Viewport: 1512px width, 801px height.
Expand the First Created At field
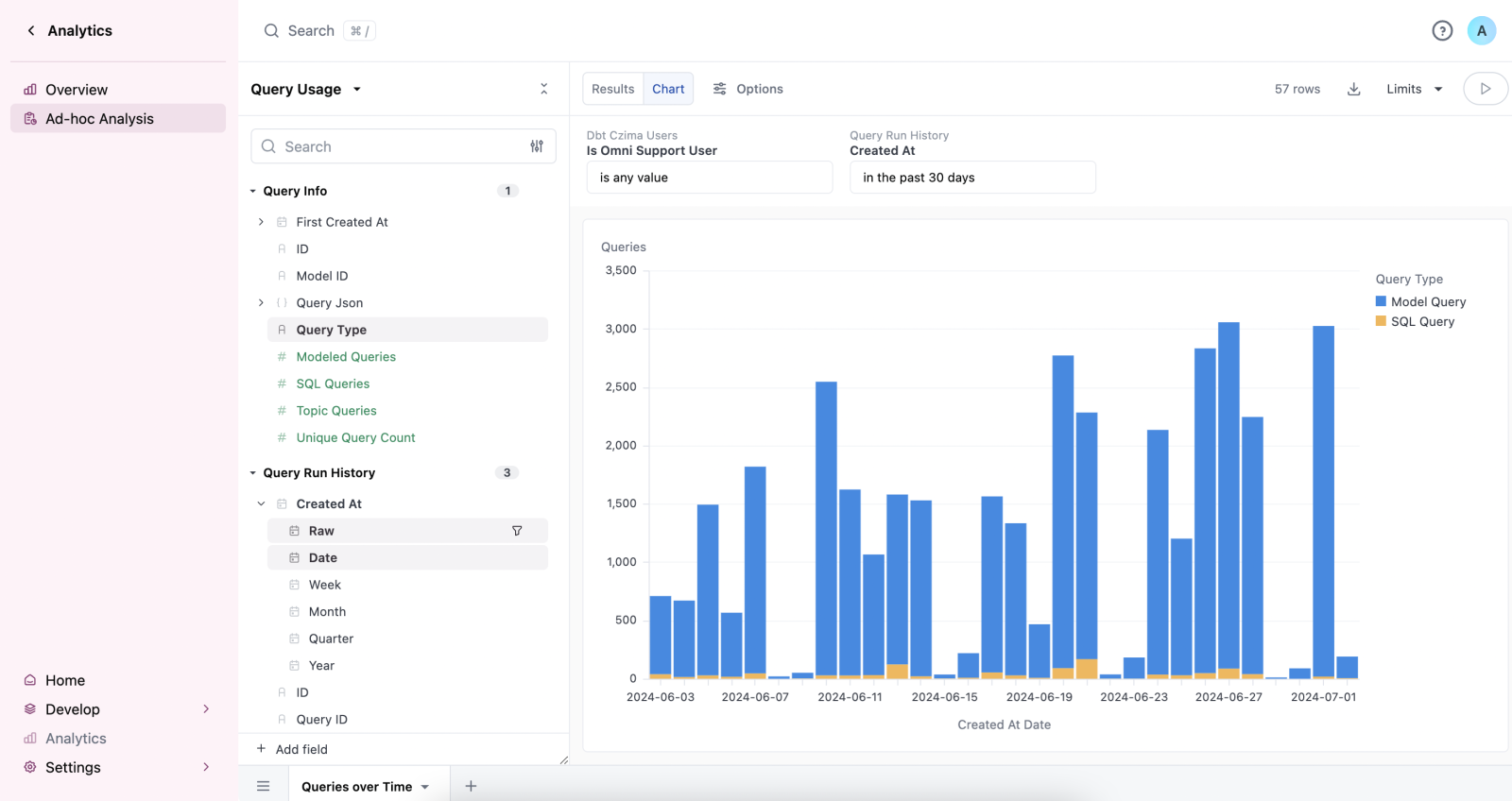click(x=262, y=222)
